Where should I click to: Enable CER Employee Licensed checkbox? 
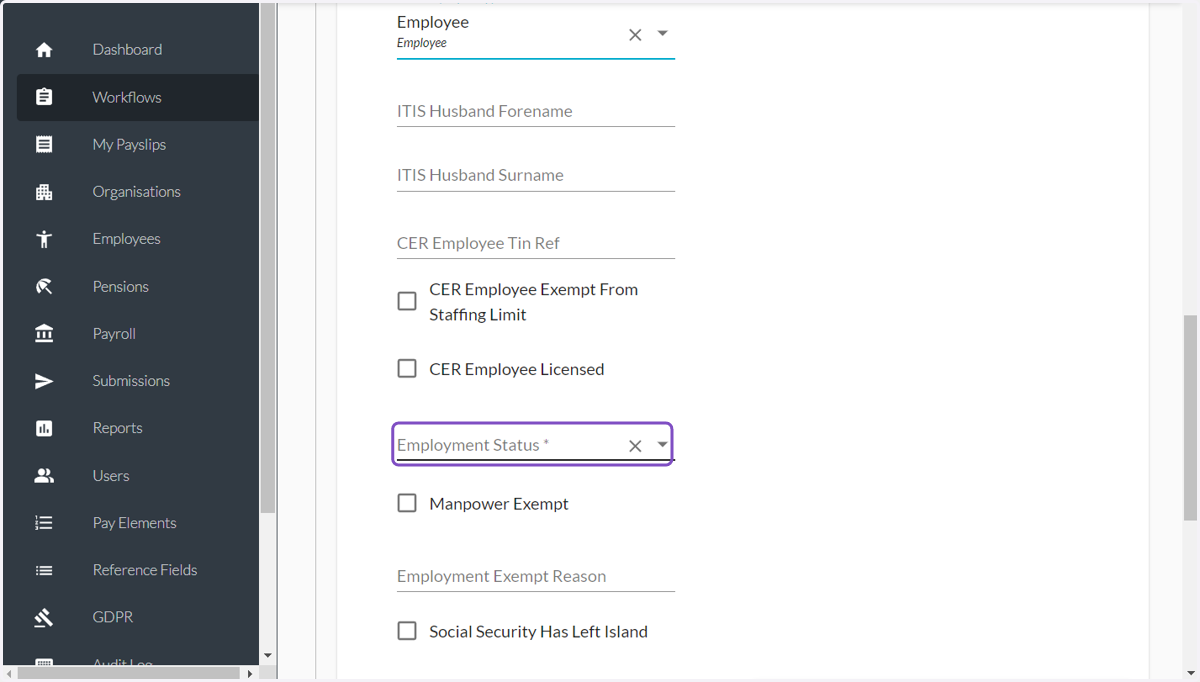click(x=407, y=369)
